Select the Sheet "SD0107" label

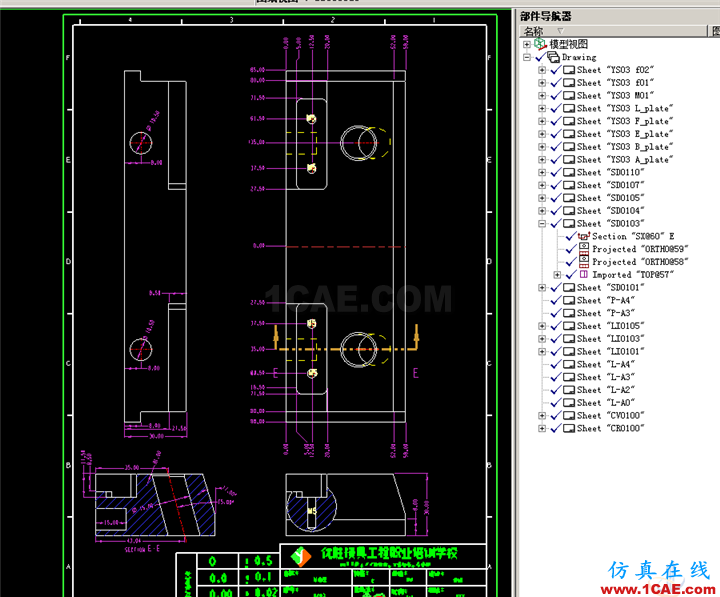tap(611, 185)
